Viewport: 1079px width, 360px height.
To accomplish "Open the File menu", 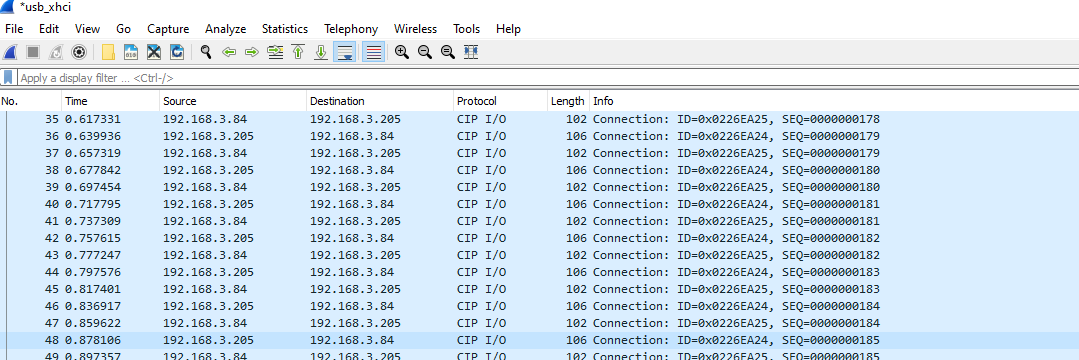I will (14, 29).
